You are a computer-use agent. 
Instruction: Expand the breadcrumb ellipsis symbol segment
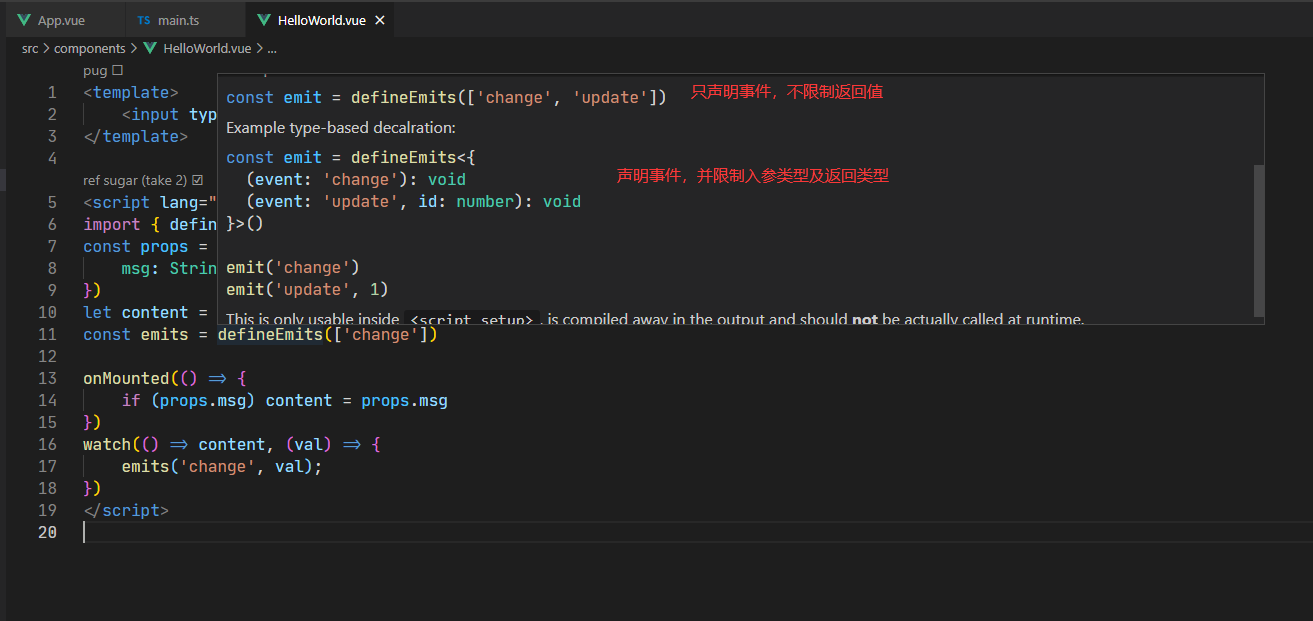(x=272, y=48)
